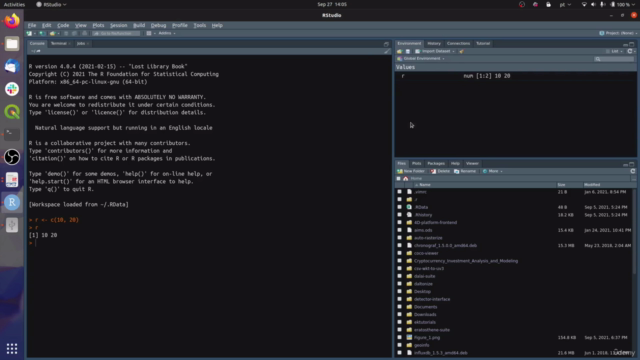Screen dimensions: 640x360
Task: Click the Delete button in Files pane
Action: [x=440, y=171]
